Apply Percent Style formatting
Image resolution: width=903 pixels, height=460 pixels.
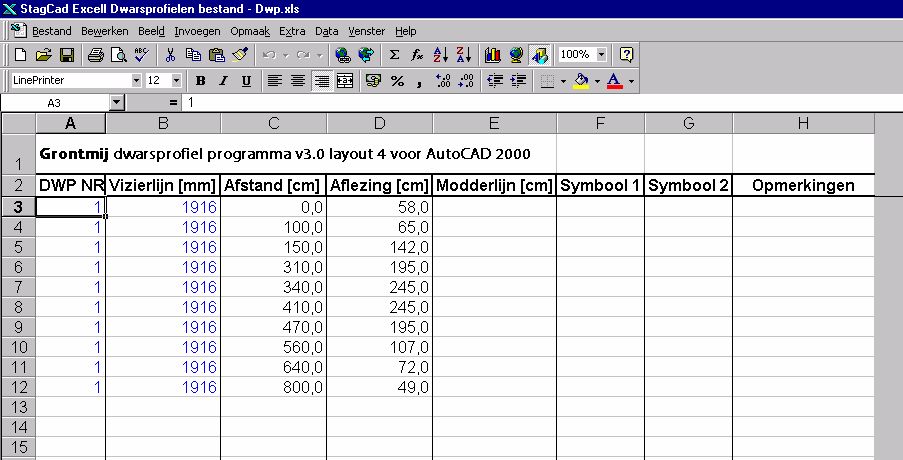point(397,80)
